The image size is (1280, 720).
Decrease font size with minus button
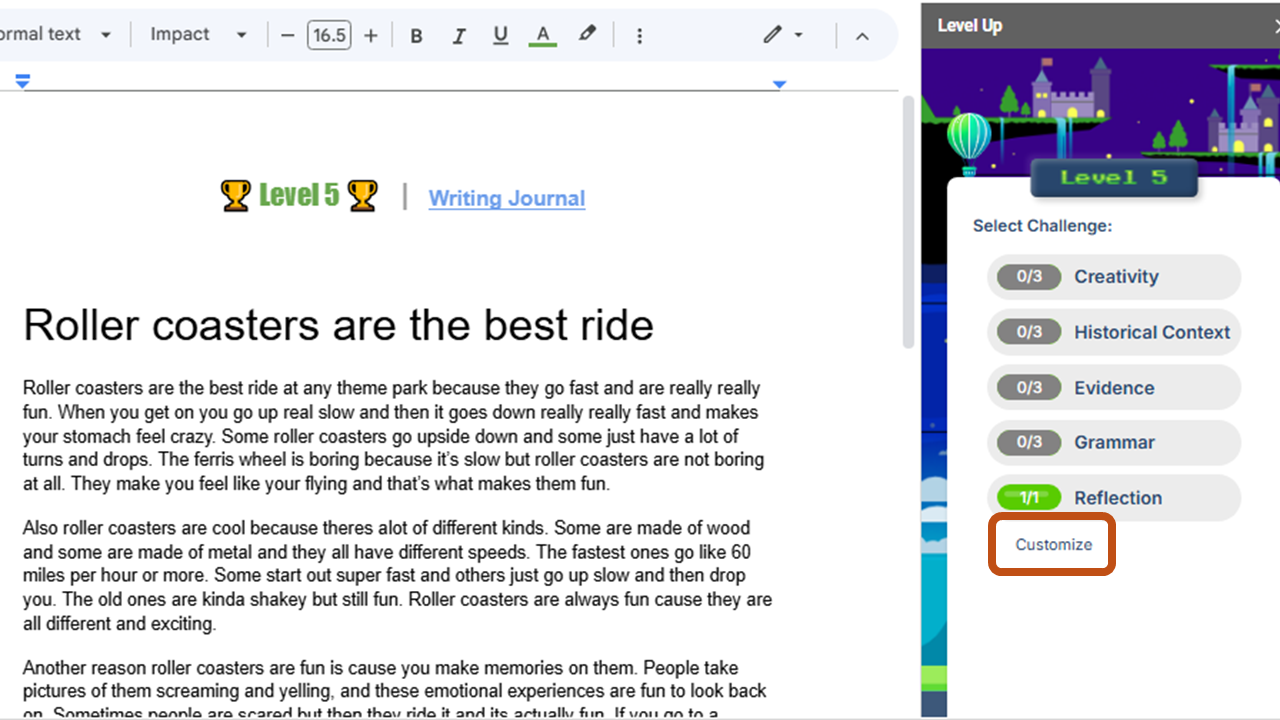288,36
